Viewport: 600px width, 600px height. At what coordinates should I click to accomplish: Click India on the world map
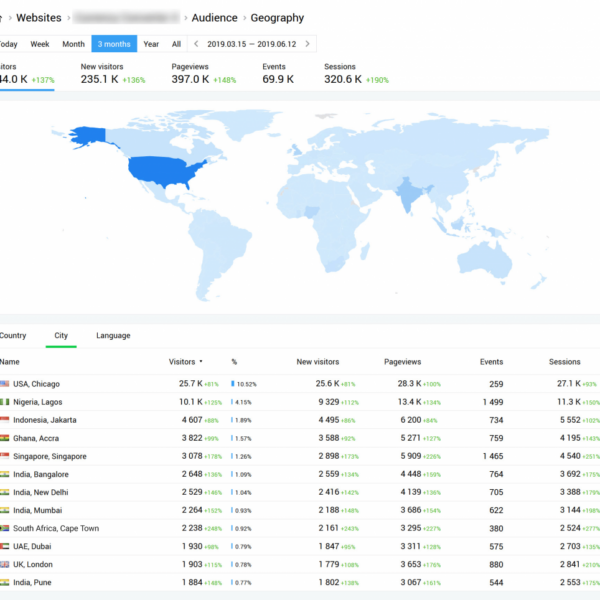409,194
